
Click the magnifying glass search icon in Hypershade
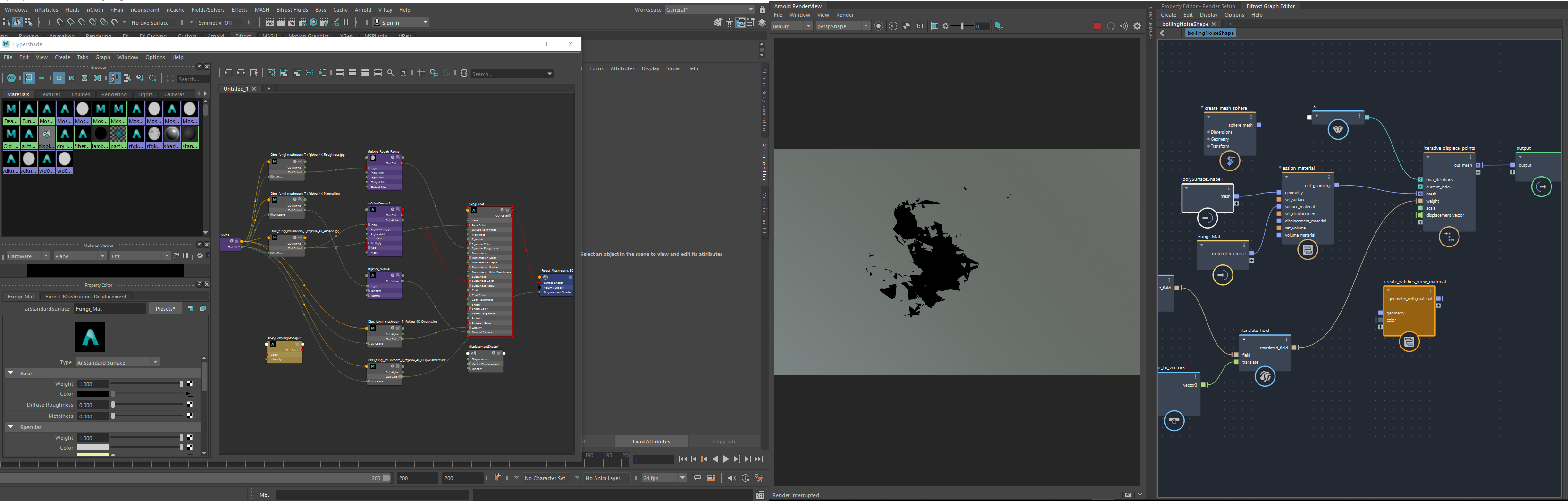(390, 73)
